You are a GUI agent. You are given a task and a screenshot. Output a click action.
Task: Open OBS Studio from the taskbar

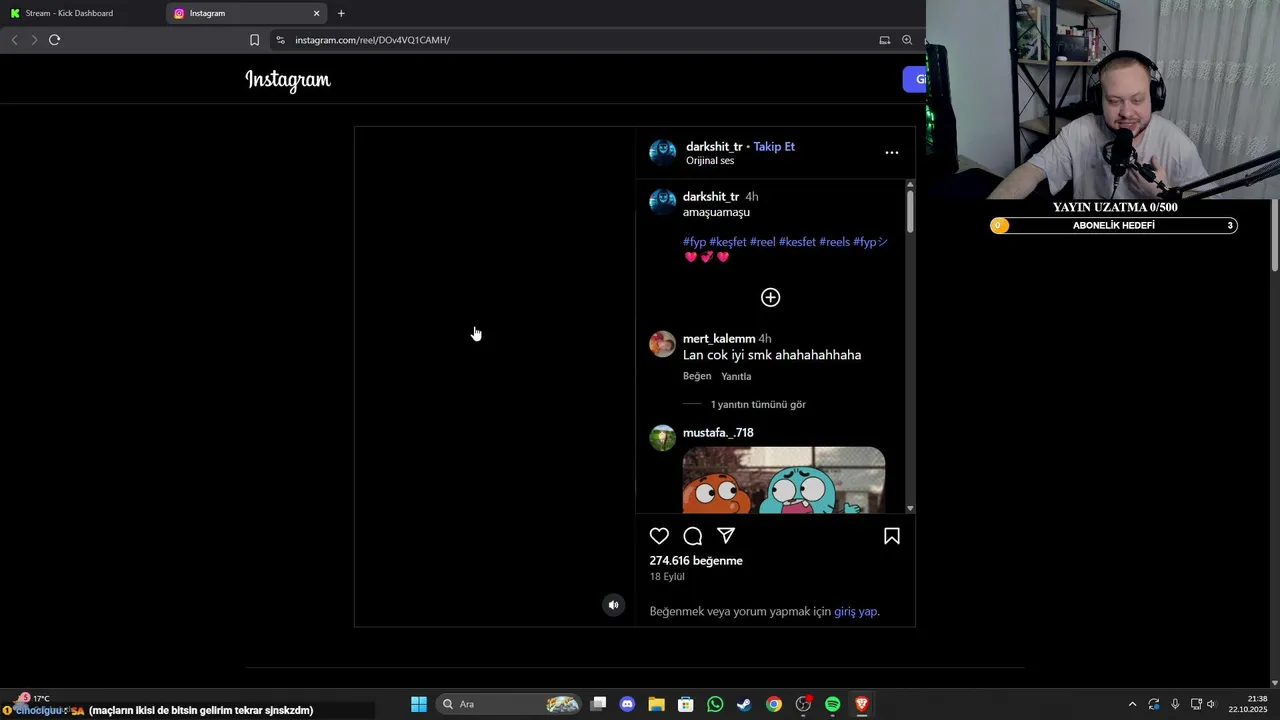[803, 704]
